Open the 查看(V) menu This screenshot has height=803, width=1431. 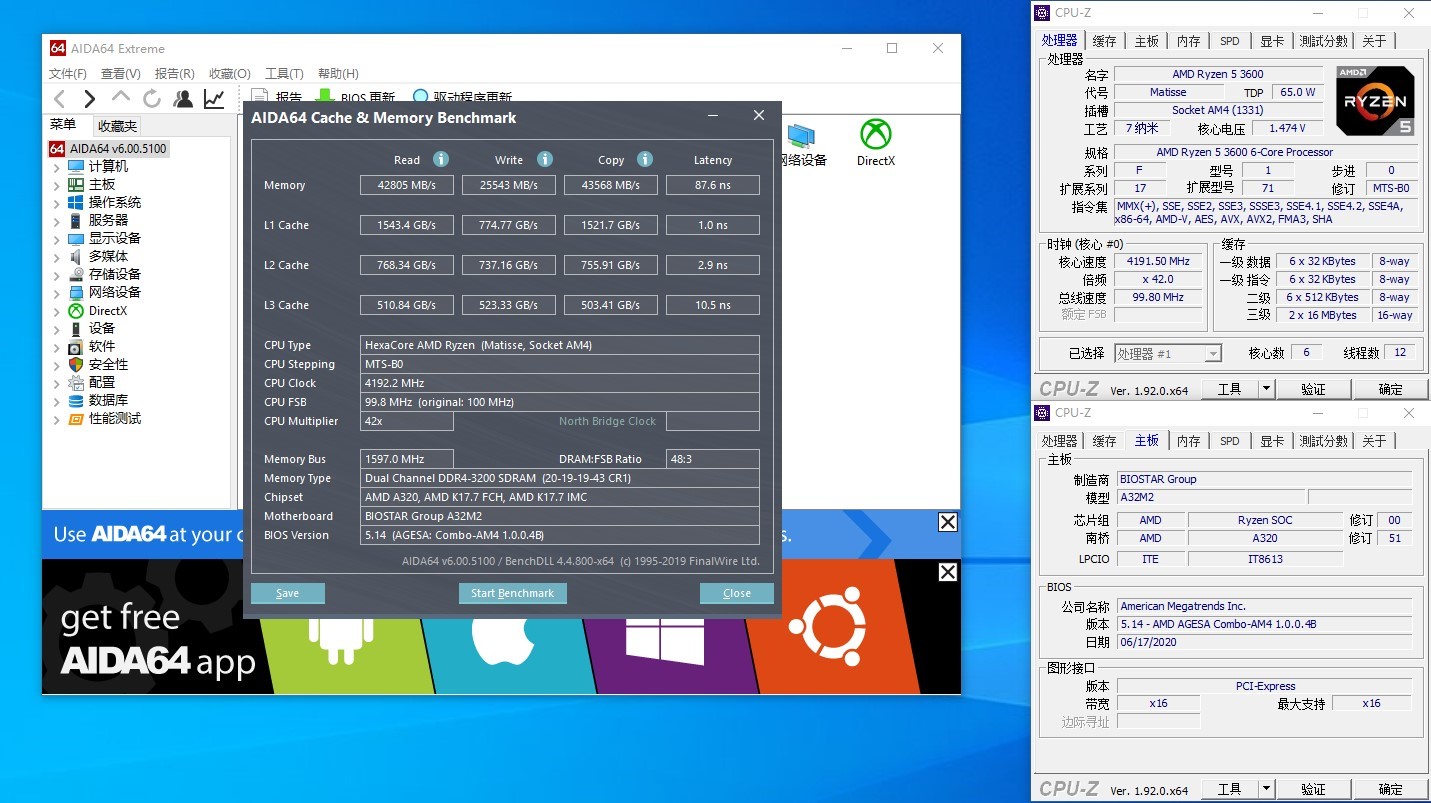pyautogui.click(x=120, y=73)
